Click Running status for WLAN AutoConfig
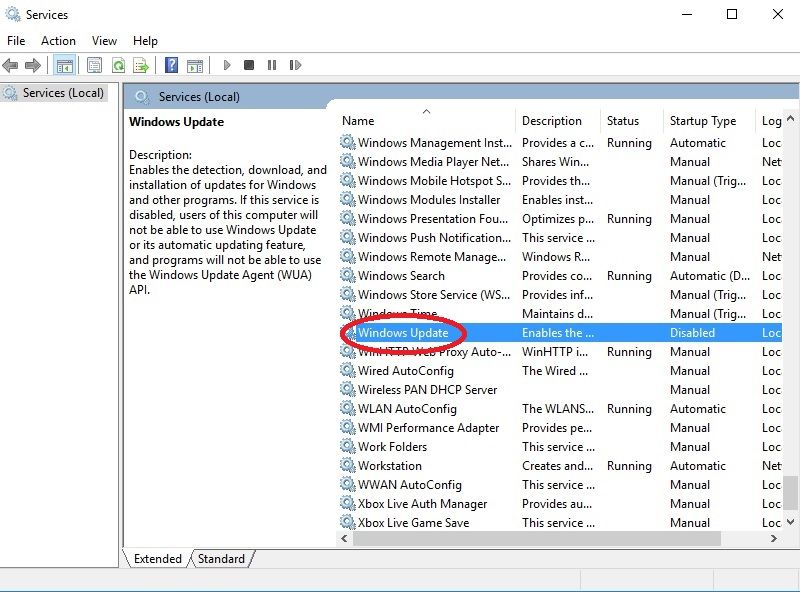The image size is (800, 592). 629,409
